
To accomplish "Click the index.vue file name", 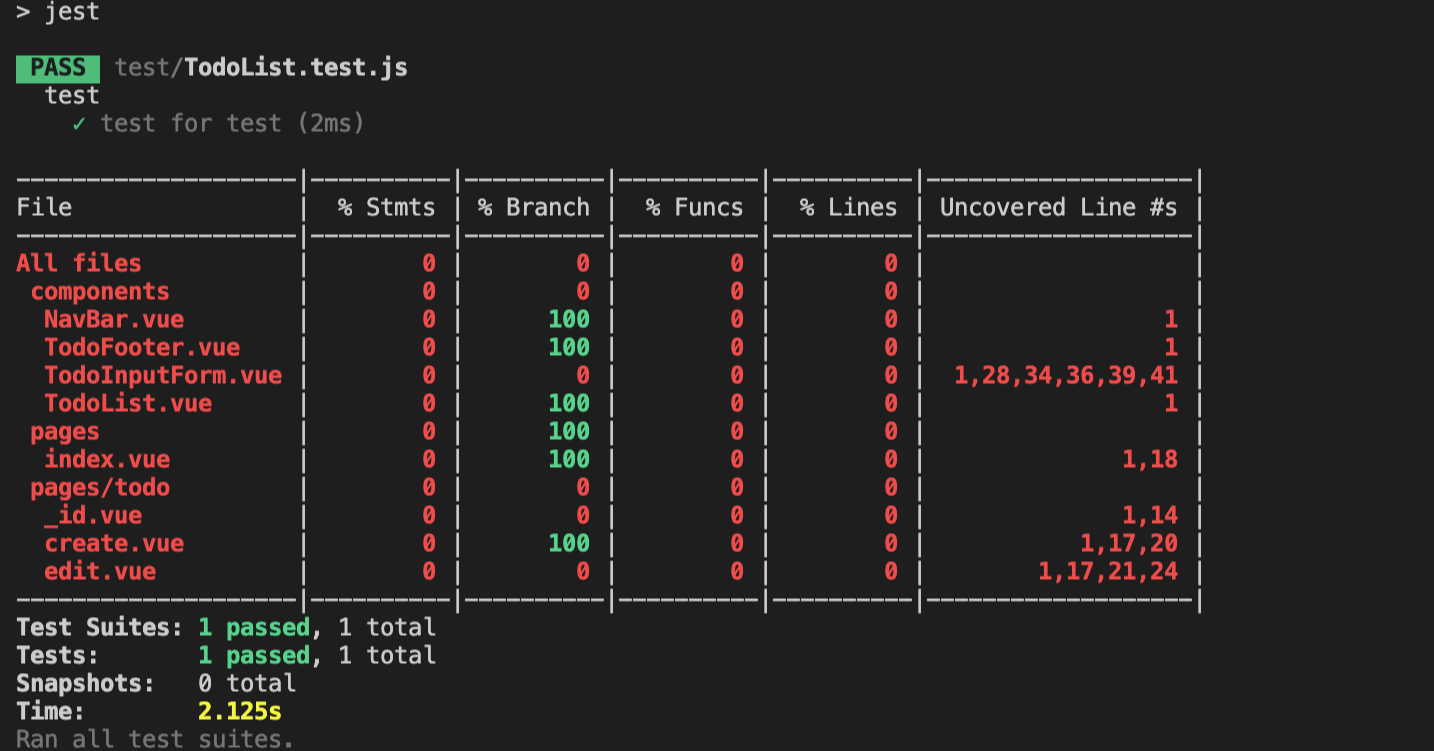I will click(x=107, y=460).
